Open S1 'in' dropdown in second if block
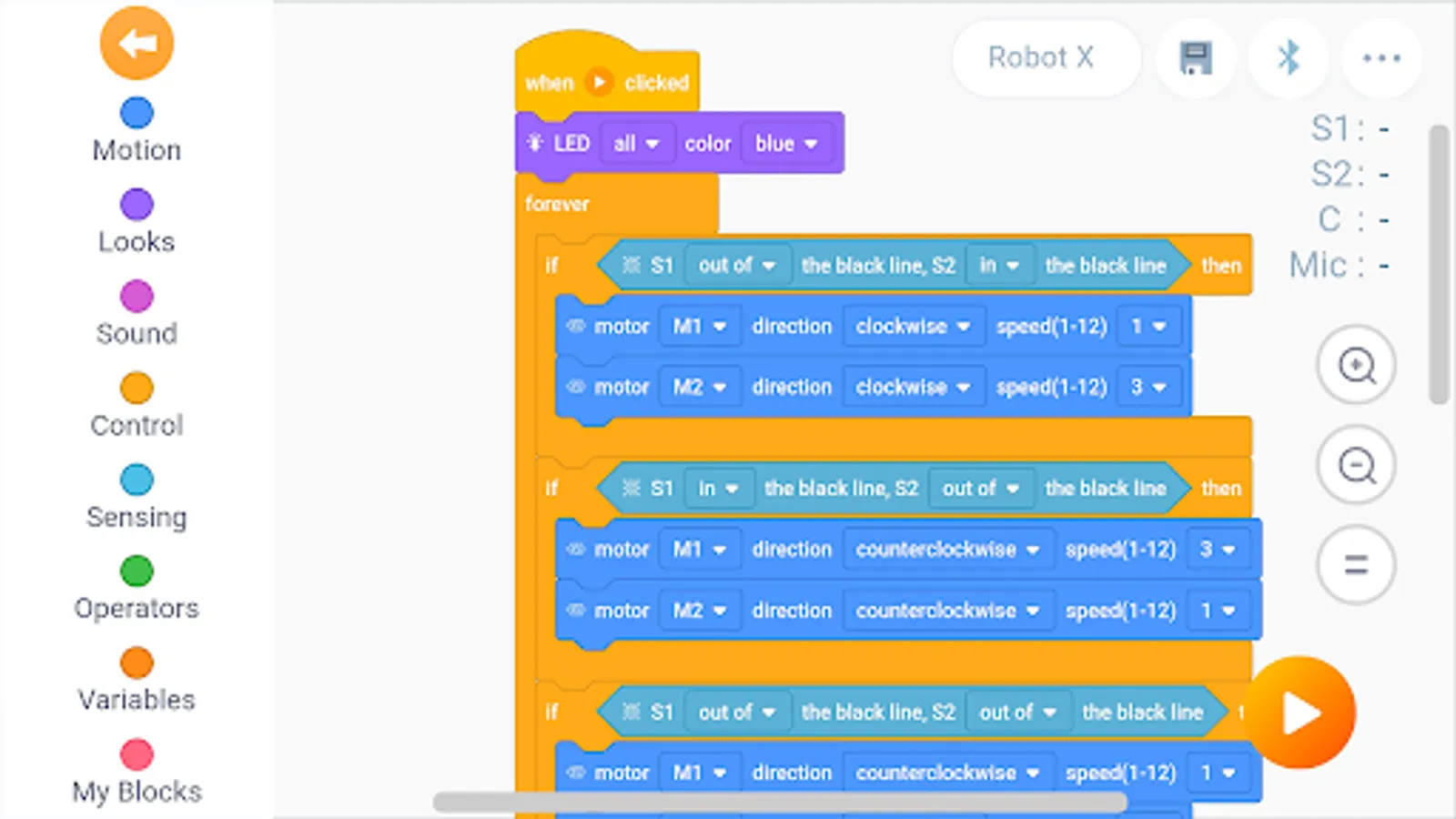1456x819 pixels. tap(718, 489)
